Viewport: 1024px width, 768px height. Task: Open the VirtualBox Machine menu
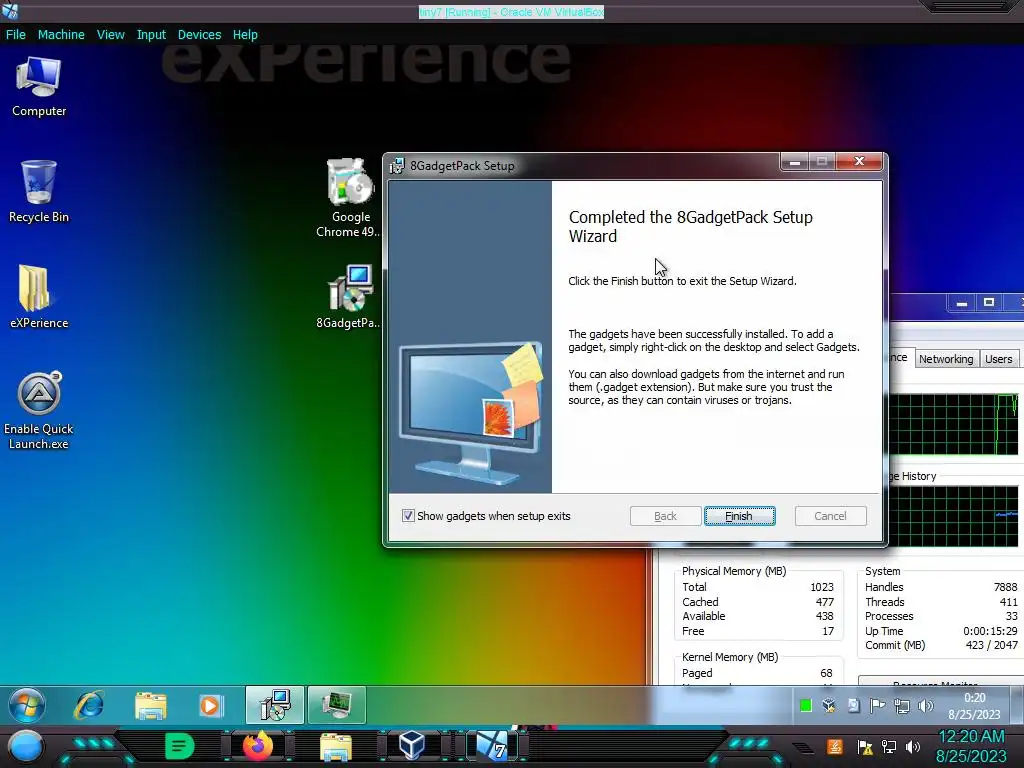[61, 35]
